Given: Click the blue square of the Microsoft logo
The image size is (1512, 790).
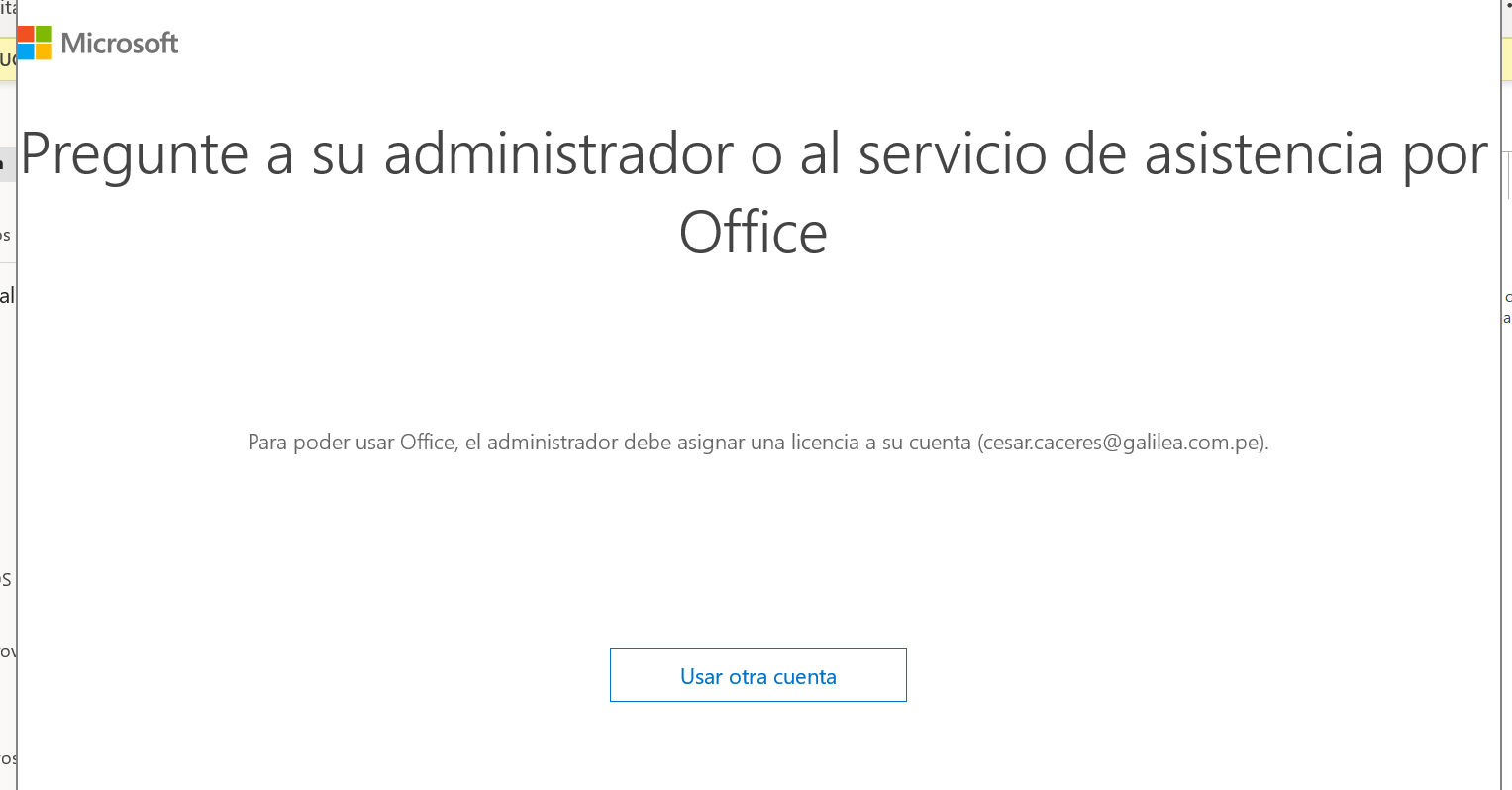Looking at the screenshot, I should [x=26, y=51].
